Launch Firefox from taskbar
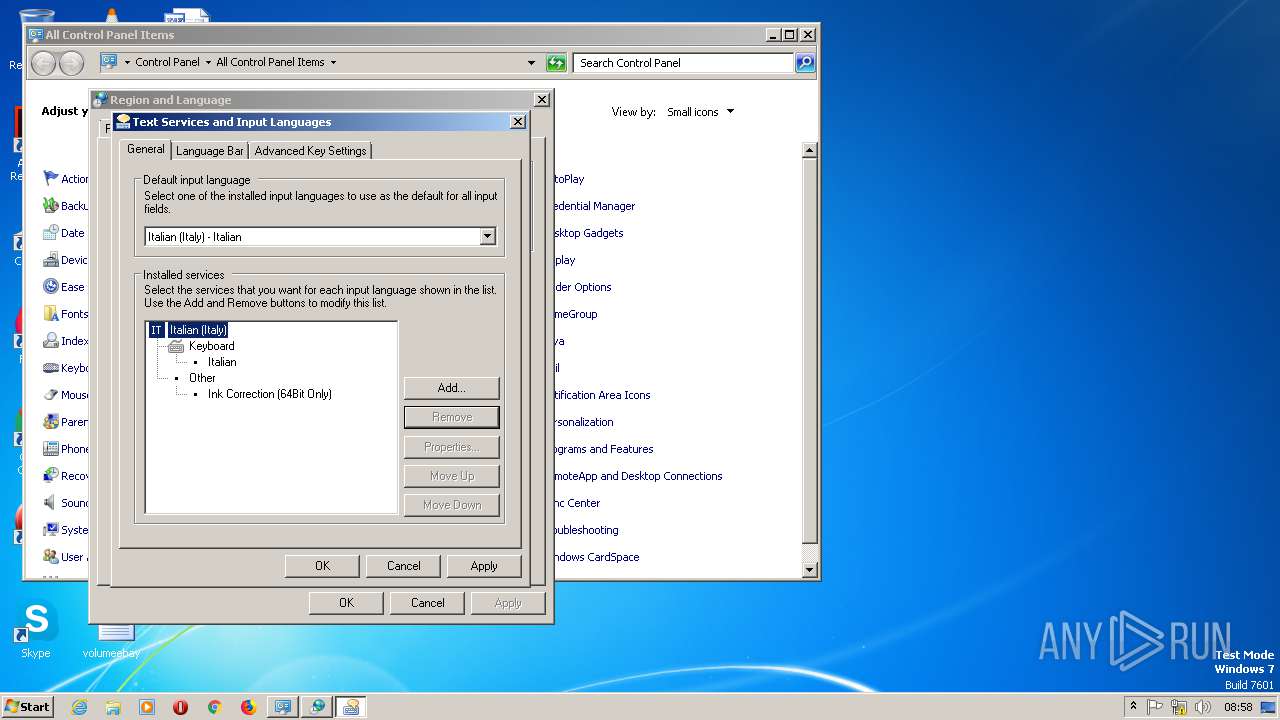The width and height of the screenshot is (1280, 720). 248,707
